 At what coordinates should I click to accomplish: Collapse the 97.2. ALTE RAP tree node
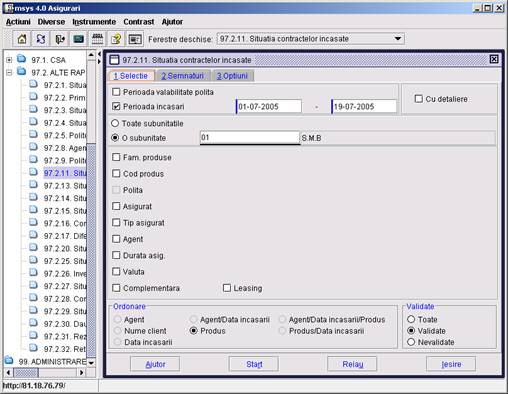9,72
